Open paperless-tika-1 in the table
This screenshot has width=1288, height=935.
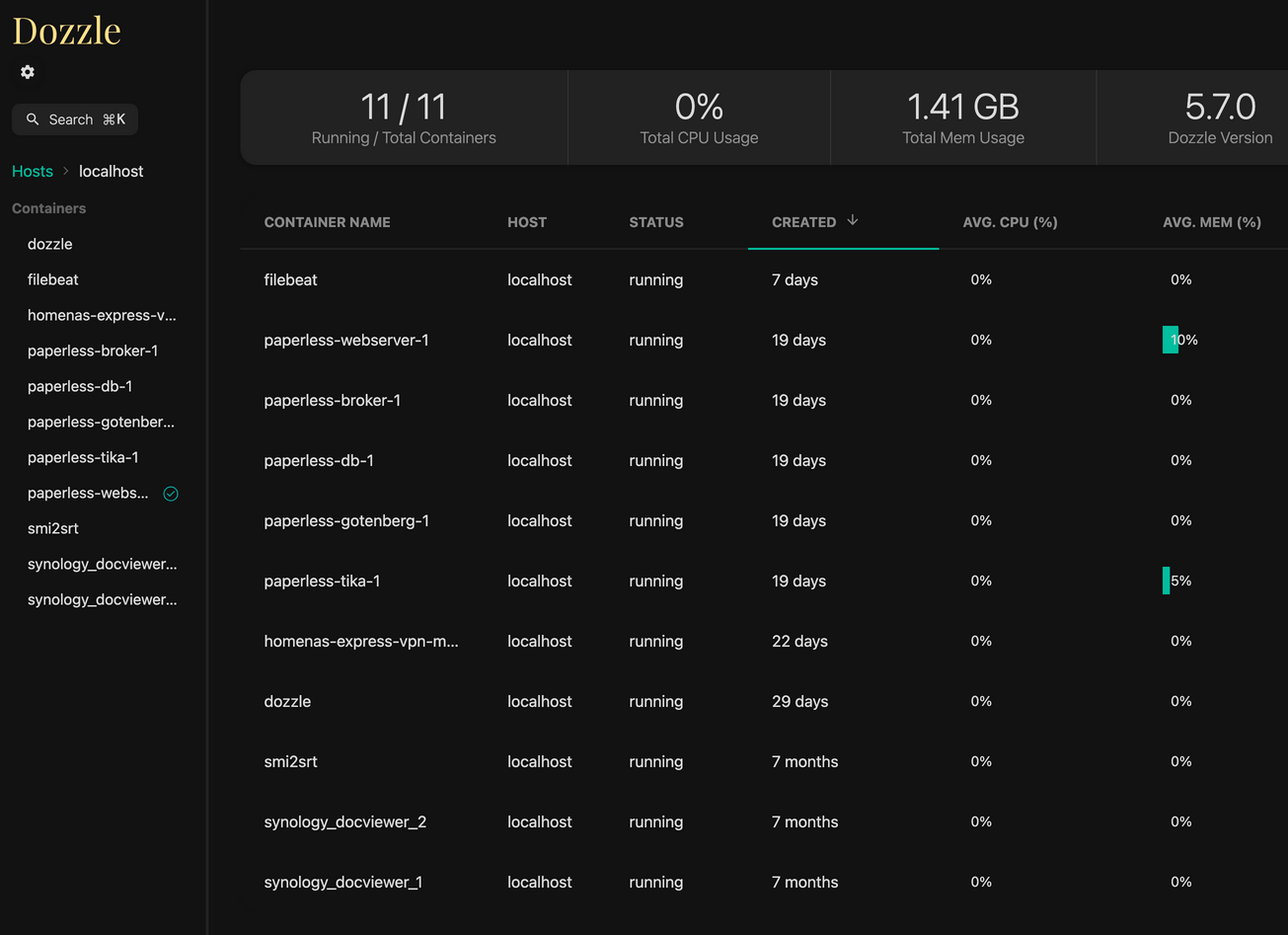point(322,581)
